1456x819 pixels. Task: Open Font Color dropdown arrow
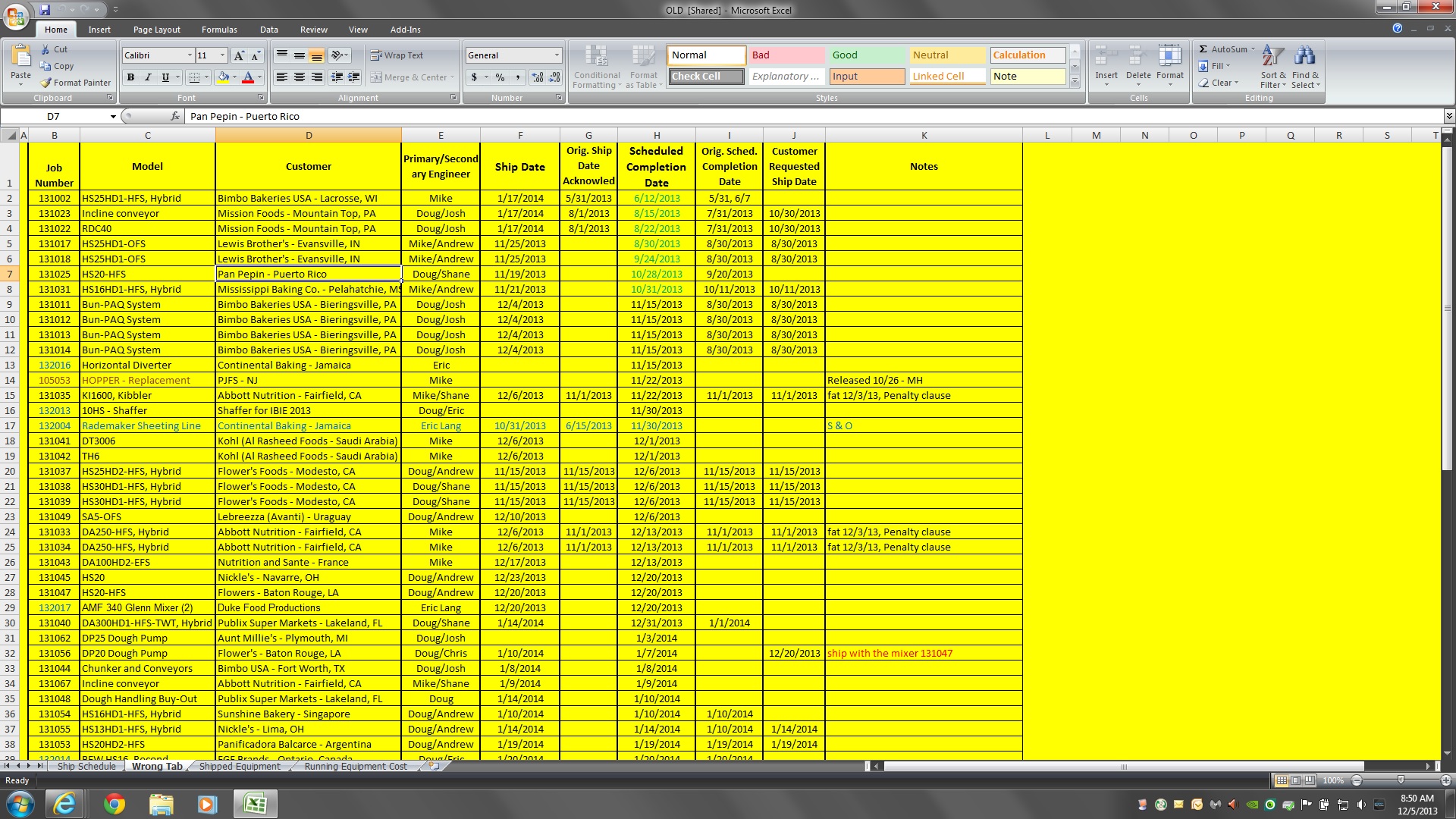259,77
